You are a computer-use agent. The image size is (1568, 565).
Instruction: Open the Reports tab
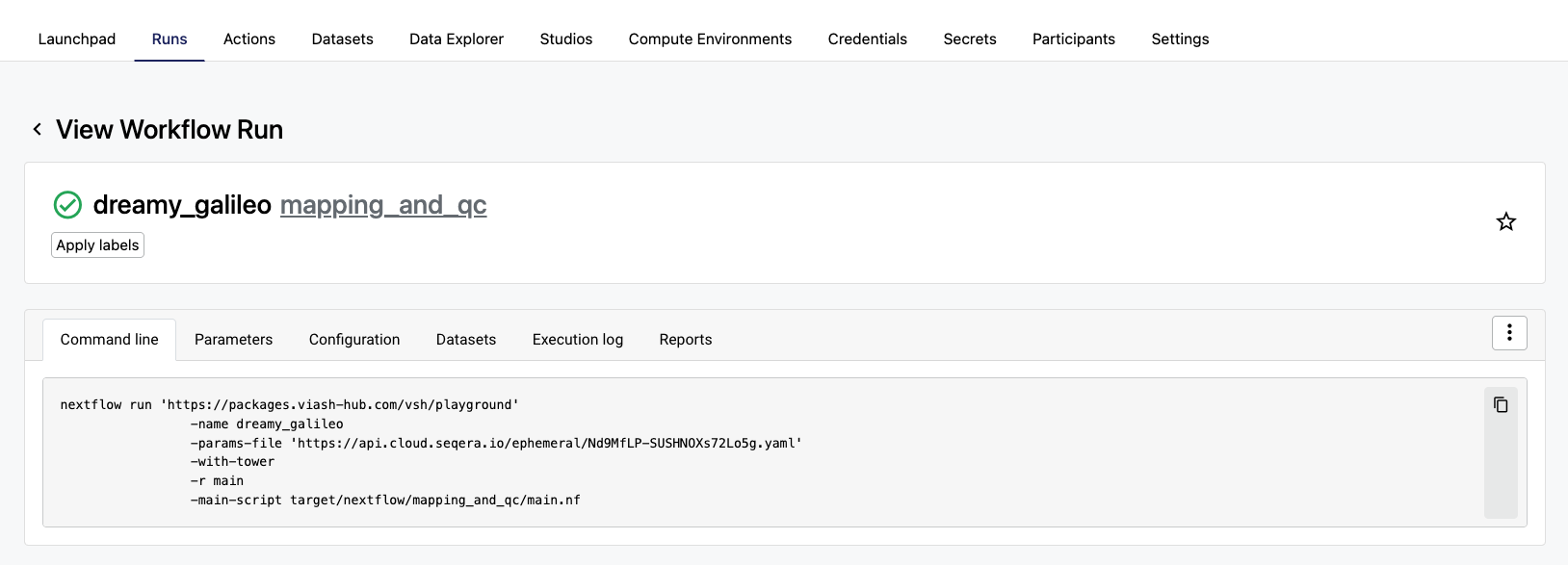click(686, 340)
